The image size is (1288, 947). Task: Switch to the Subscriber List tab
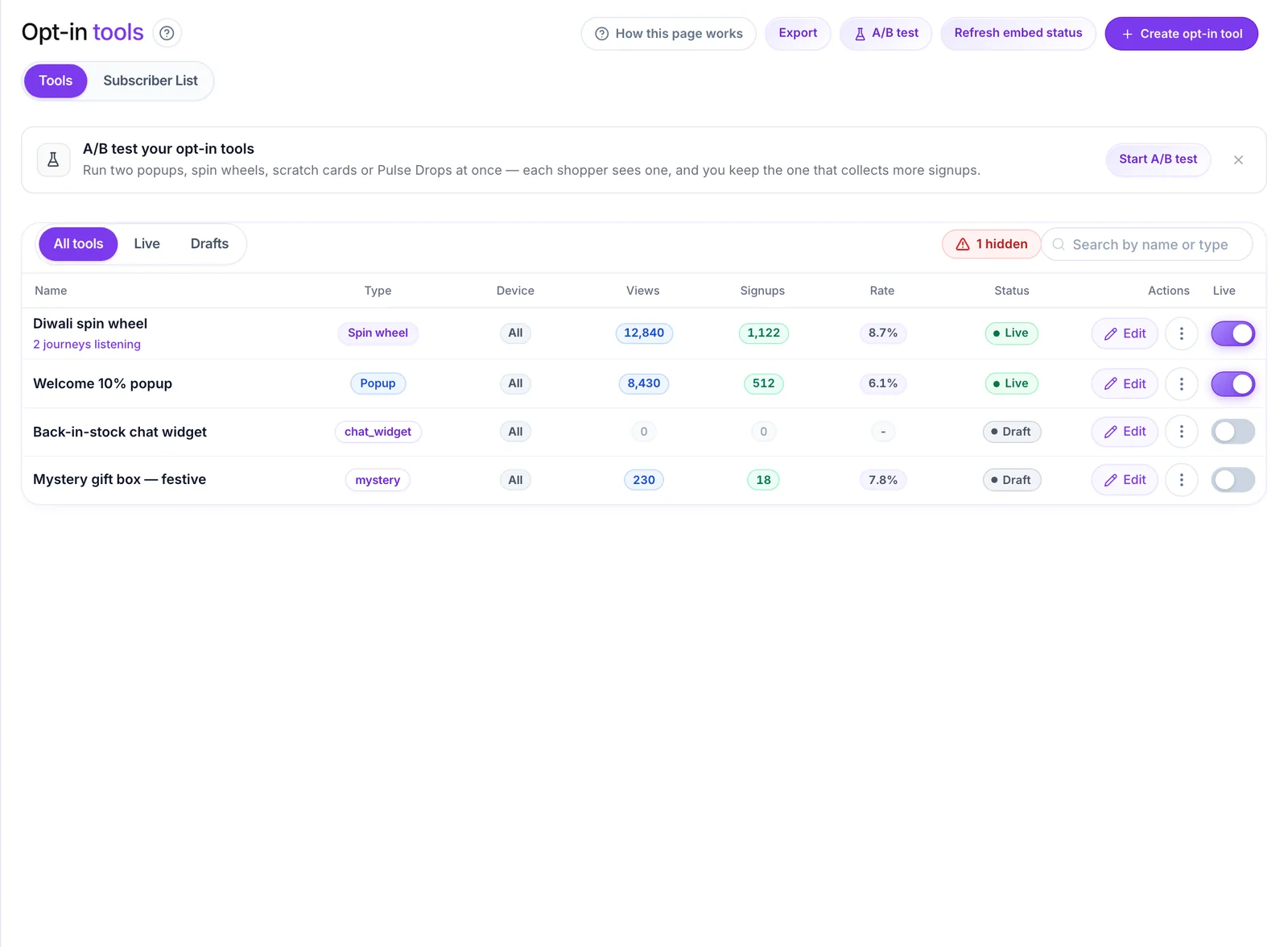[151, 81]
